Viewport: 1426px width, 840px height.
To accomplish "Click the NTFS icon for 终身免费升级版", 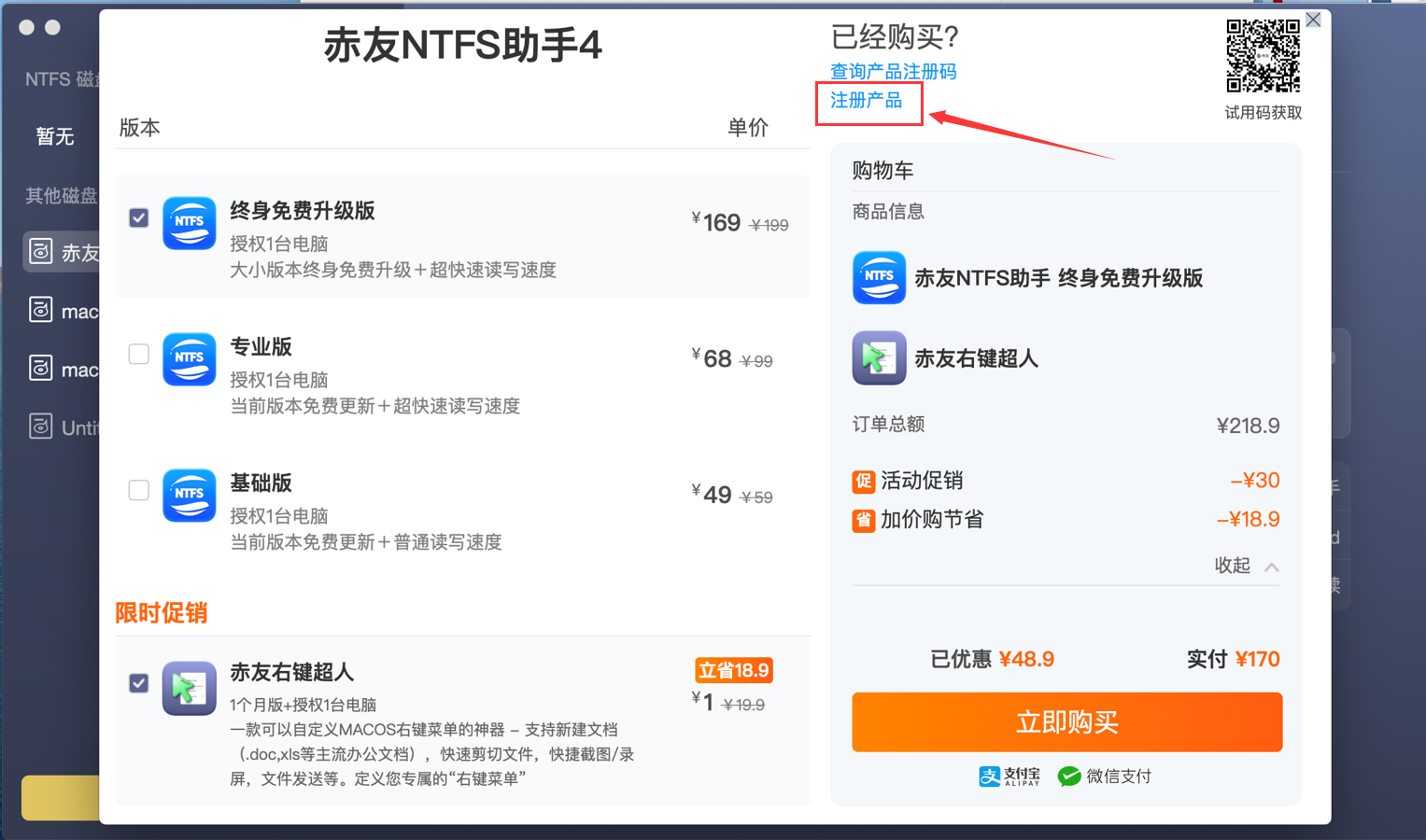I will coord(190,223).
